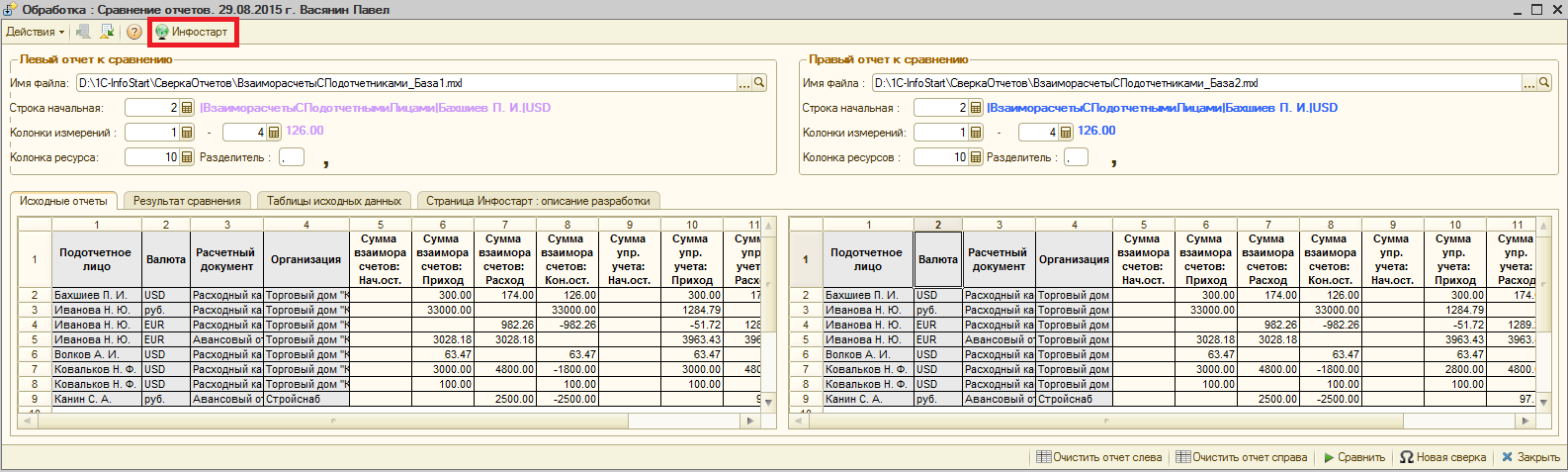Open Страница Инфостарт: описание разработки tab
This screenshot has width=1568, height=472.
tap(538, 201)
